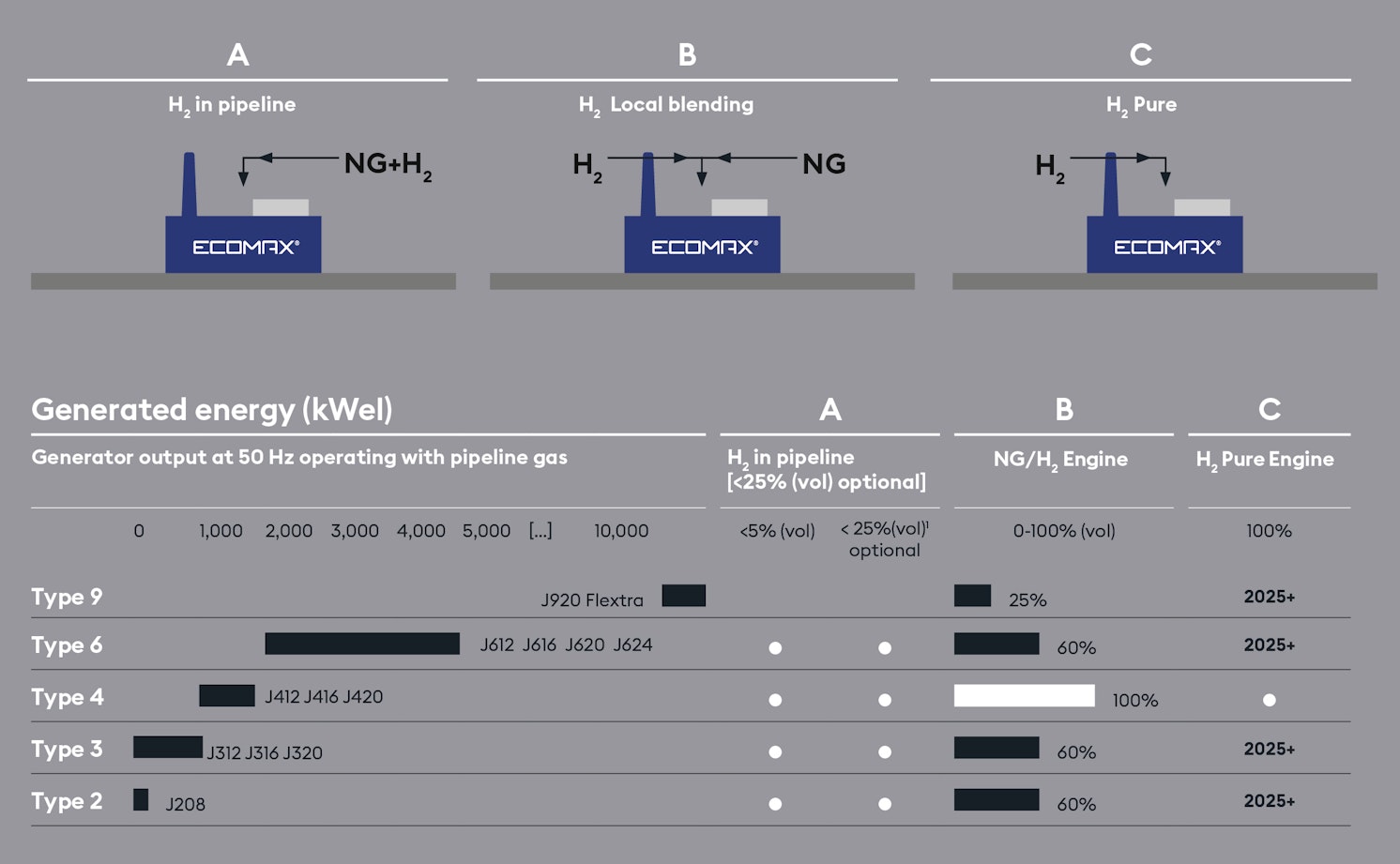Click the white 100% bar for Type 4

1025,695
